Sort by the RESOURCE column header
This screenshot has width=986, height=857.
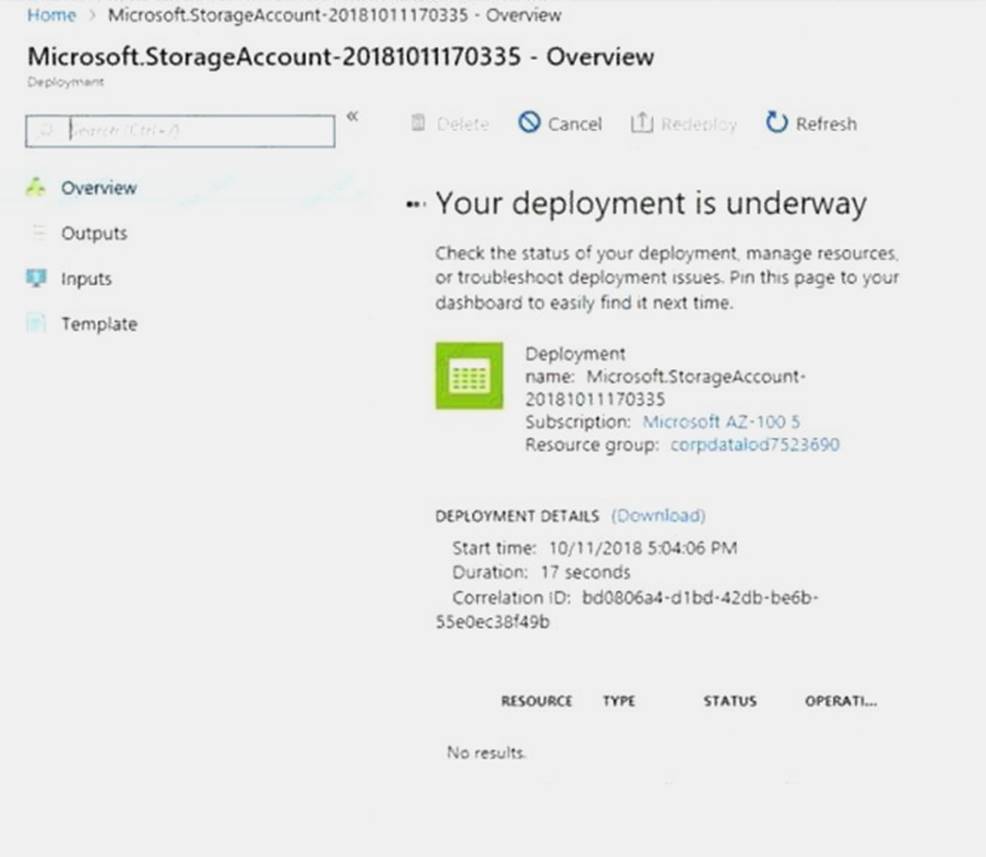pos(536,701)
